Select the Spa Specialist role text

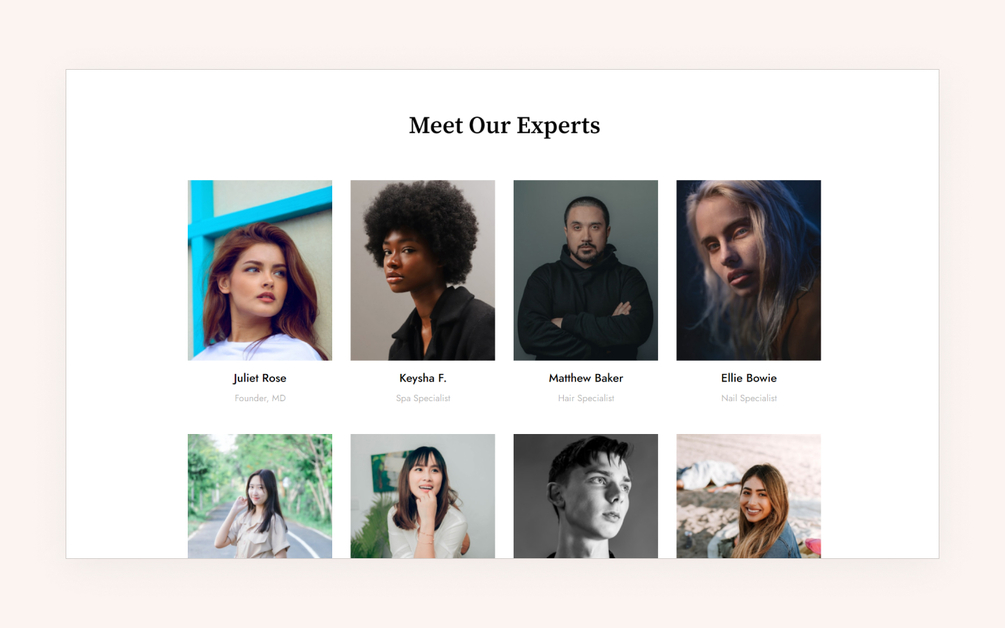point(422,398)
